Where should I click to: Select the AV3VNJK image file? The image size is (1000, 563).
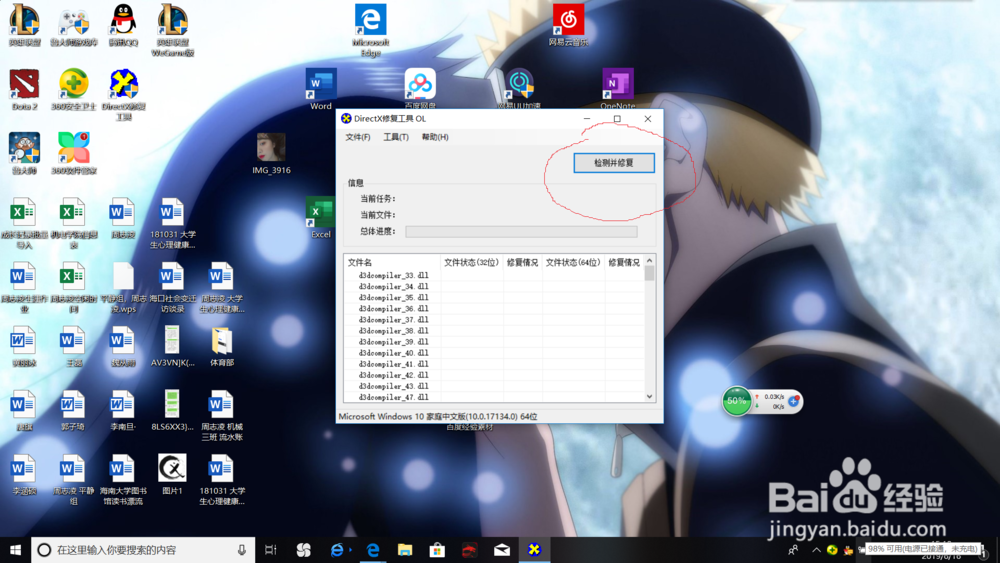pyautogui.click(x=172, y=346)
